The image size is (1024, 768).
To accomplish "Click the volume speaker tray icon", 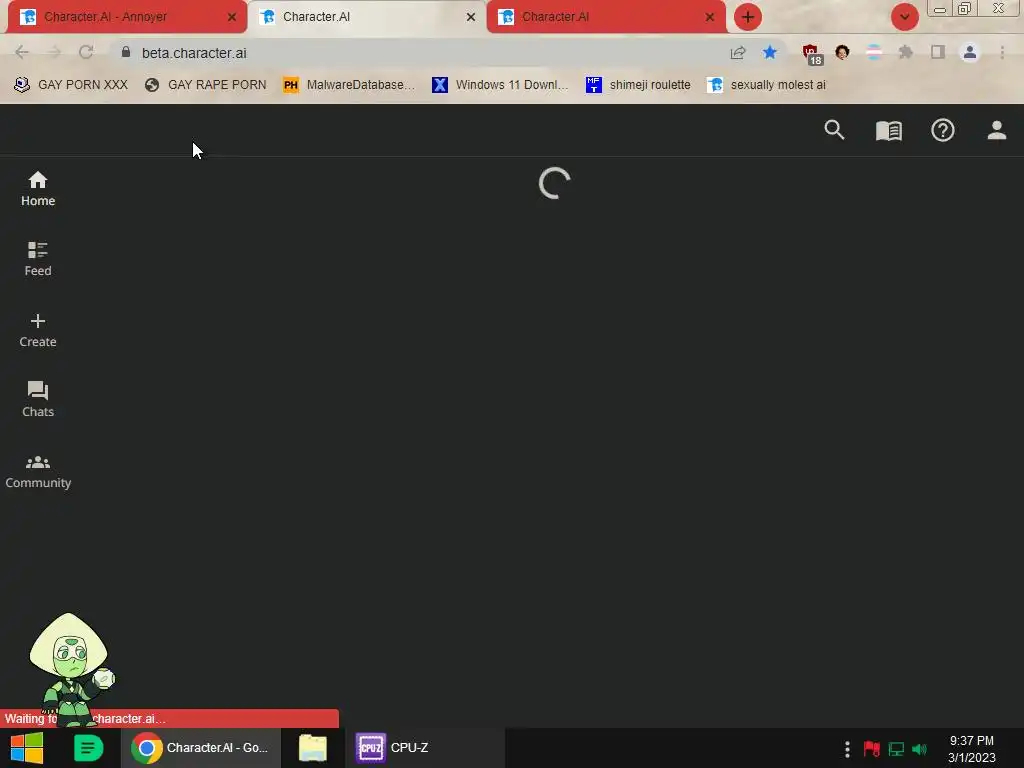I will (x=920, y=749).
